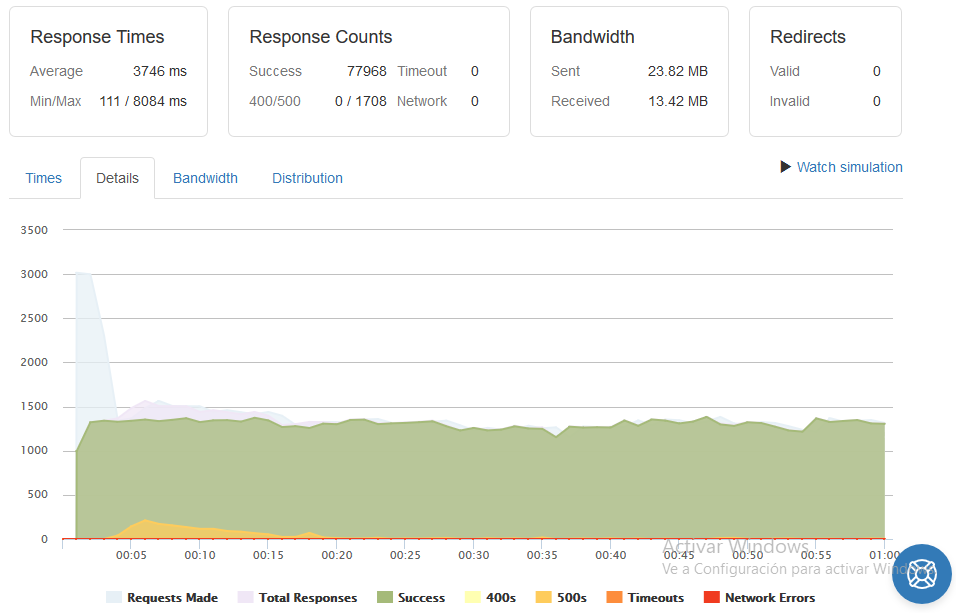956x613 pixels.
Task: Open the help lifebuoy chat button
Action: click(922, 574)
